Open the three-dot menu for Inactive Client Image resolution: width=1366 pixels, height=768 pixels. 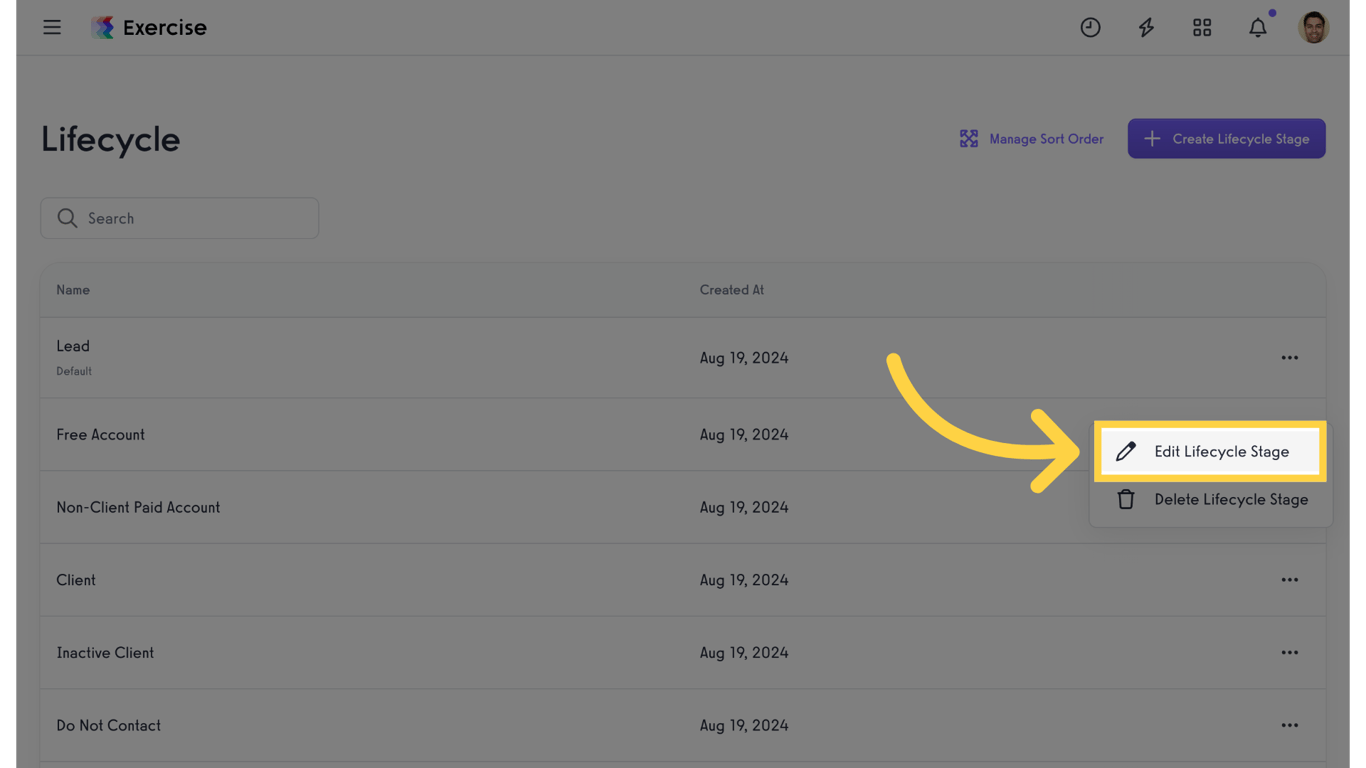(1289, 653)
